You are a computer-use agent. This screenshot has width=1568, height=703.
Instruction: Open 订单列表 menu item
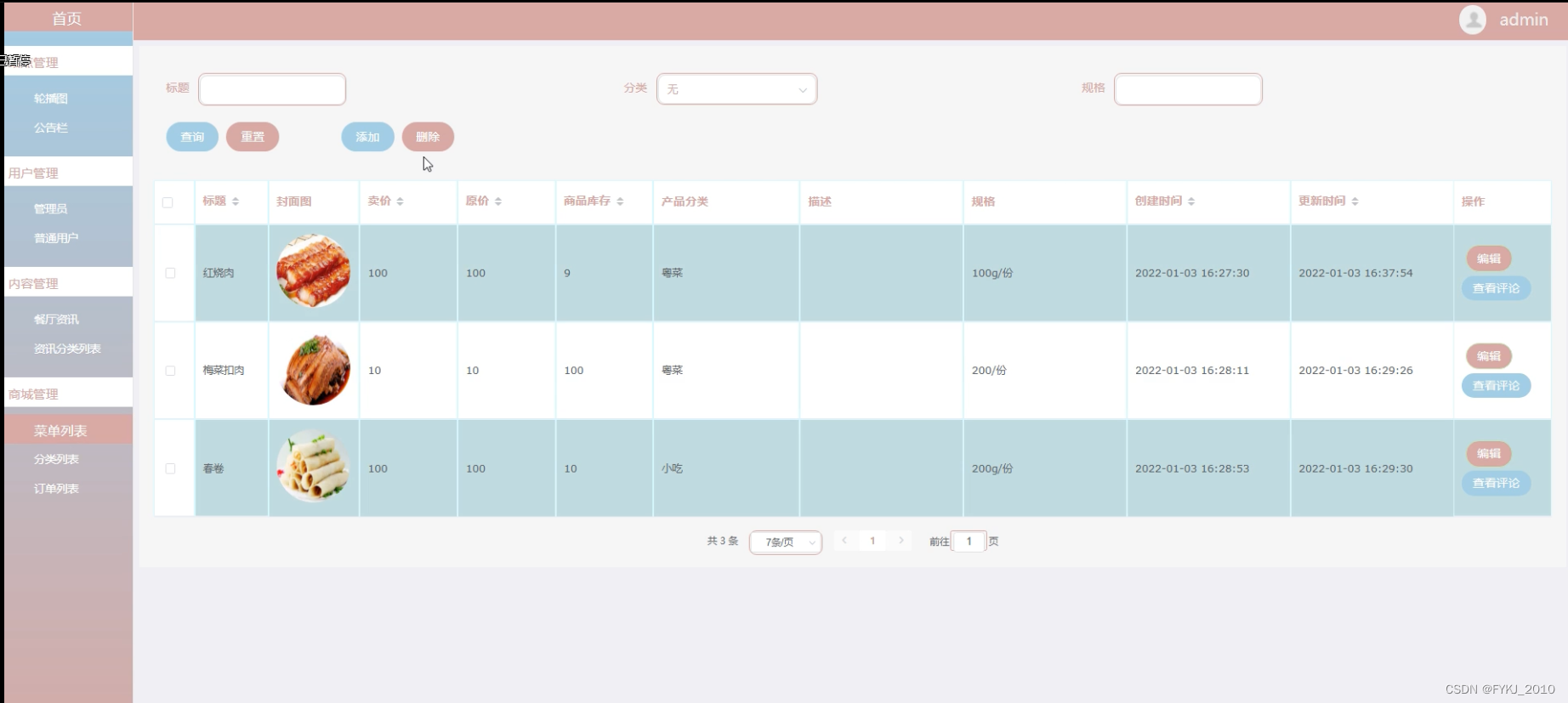[x=56, y=490]
